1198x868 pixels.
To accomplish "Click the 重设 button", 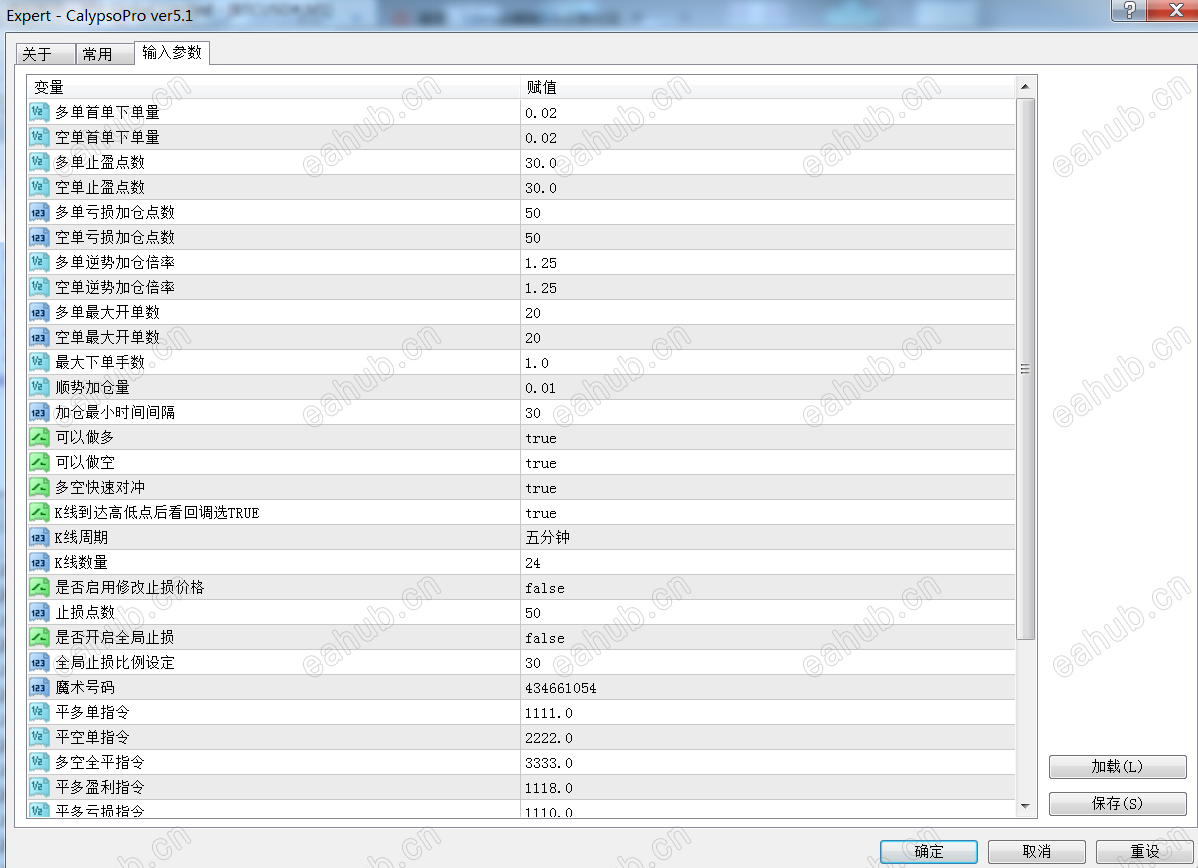I will click(1145, 851).
